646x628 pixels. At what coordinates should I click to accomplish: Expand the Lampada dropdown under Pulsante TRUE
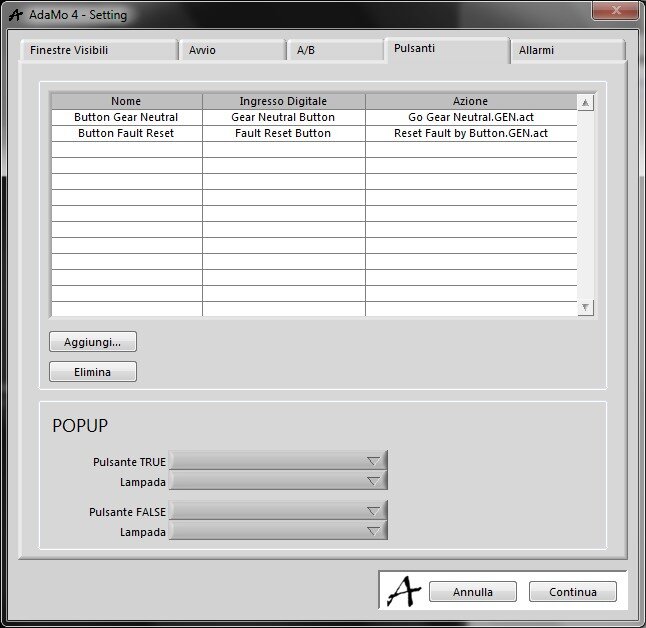tap(278, 481)
